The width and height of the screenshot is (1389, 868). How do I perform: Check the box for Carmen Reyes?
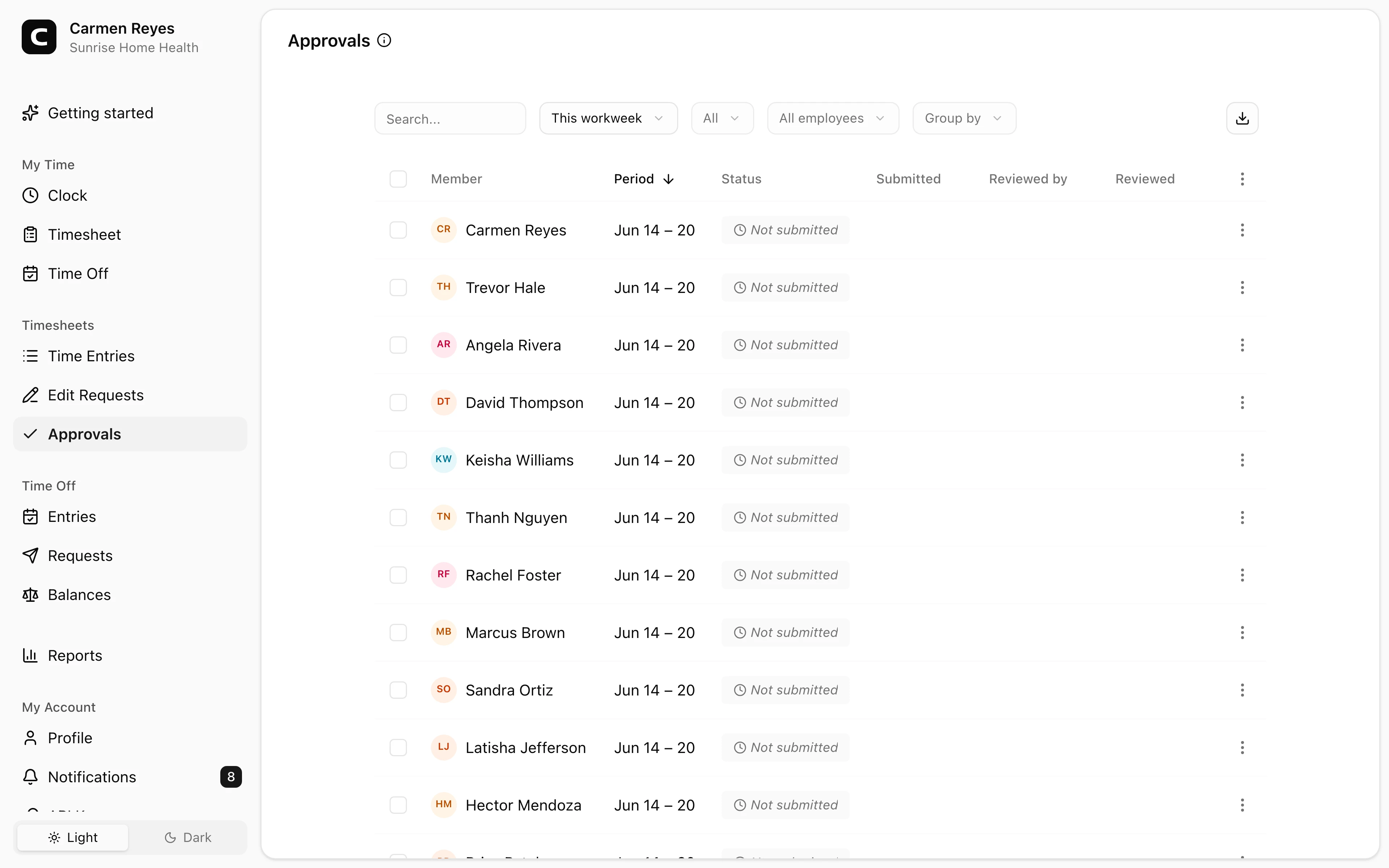pyautogui.click(x=398, y=230)
